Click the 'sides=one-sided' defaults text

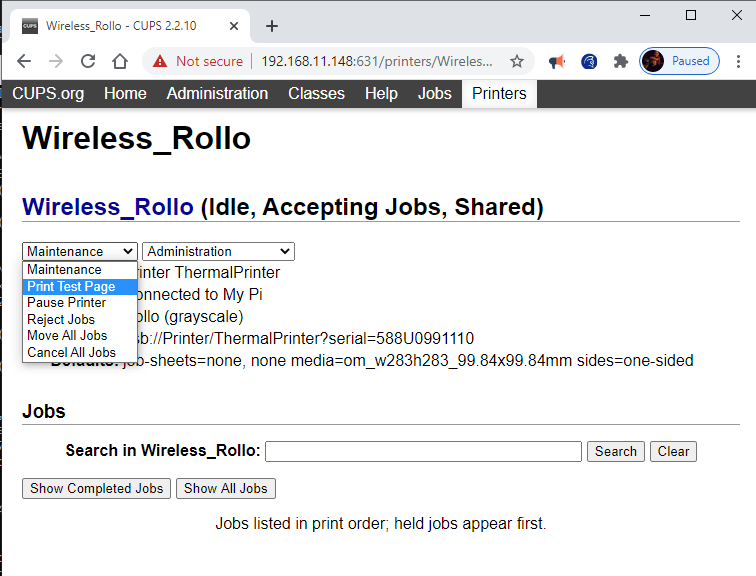[x=635, y=361]
